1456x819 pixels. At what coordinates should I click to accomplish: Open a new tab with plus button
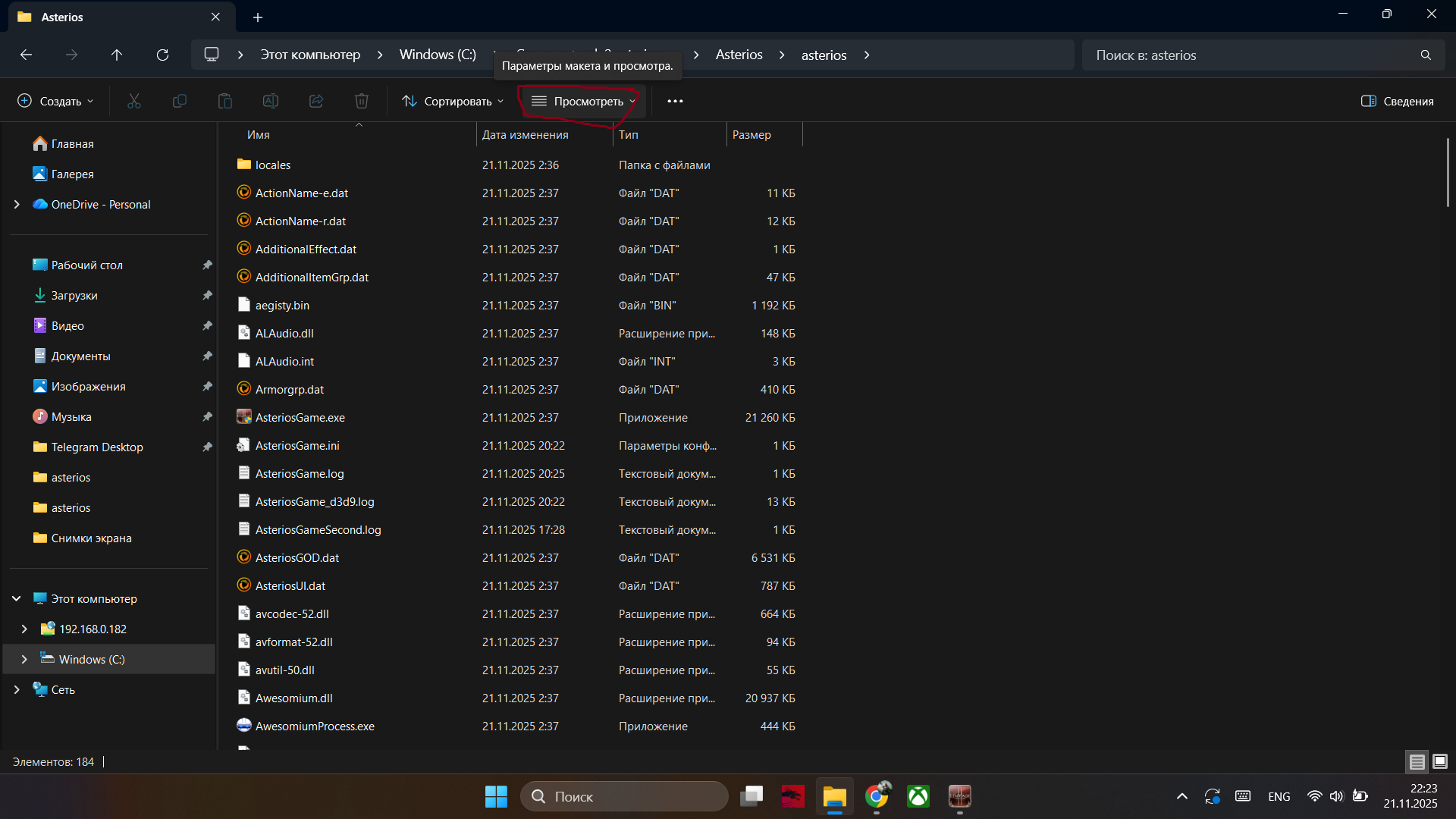coord(258,17)
